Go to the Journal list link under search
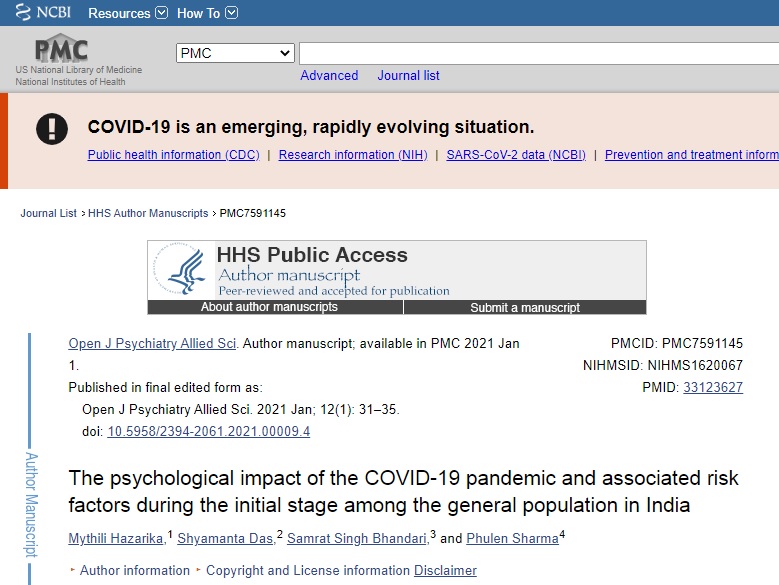This screenshot has height=585, width=779. [408, 76]
